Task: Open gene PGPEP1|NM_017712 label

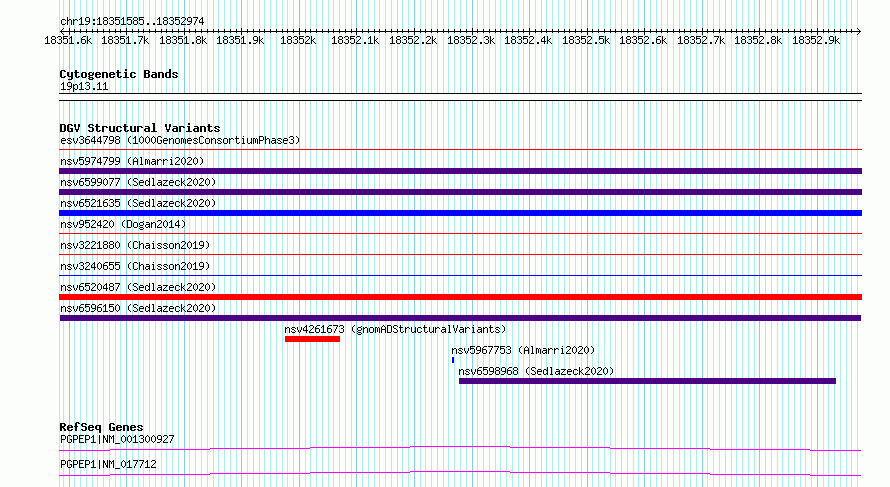Action: pos(108,464)
